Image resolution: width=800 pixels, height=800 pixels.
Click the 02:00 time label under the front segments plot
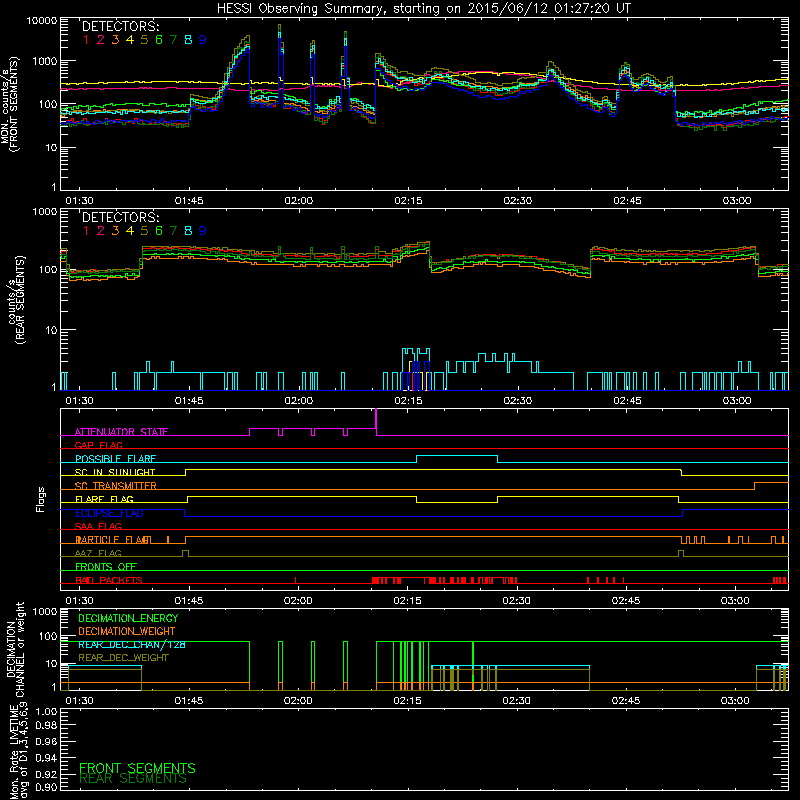tap(298, 201)
